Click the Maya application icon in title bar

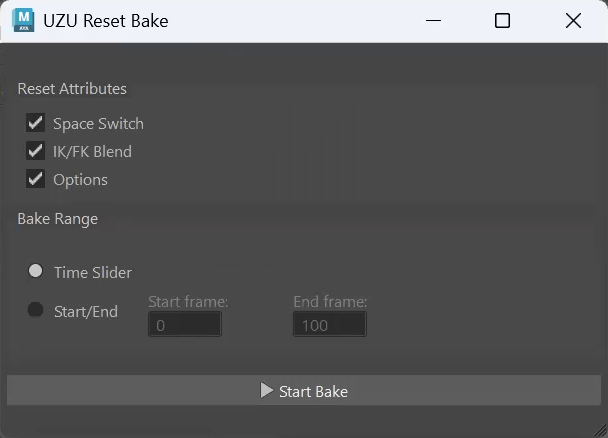(x=23, y=21)
